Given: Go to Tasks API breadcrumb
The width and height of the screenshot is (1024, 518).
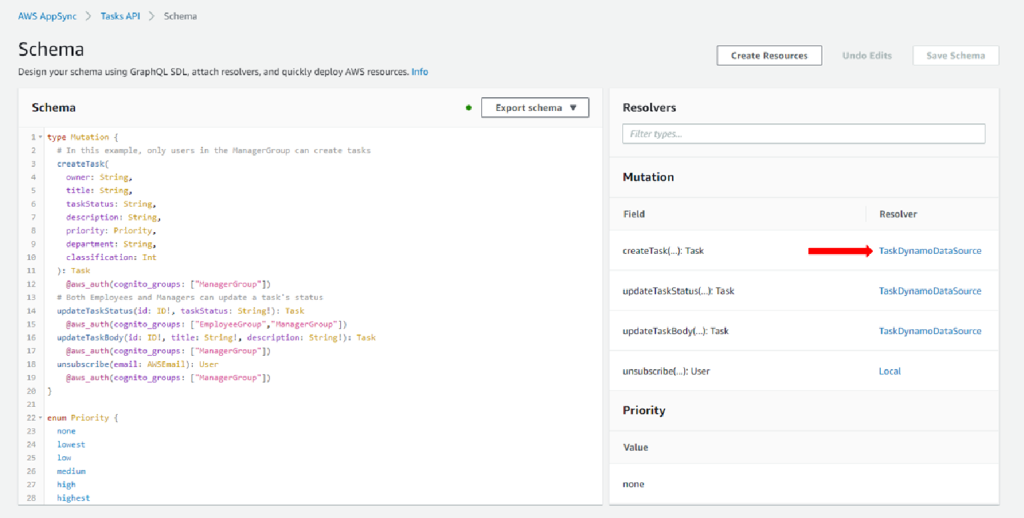Looking at the screenshot, I should [x=120, y=16].
